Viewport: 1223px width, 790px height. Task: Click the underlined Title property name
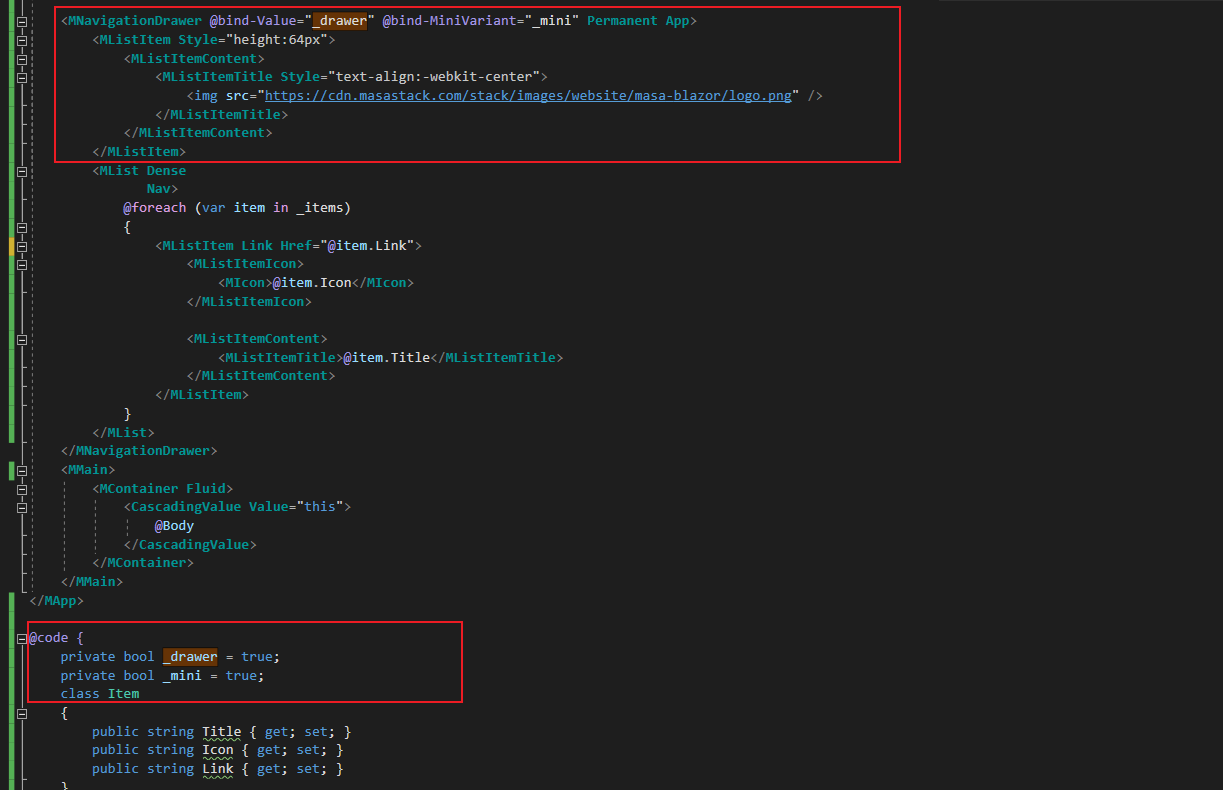[x=221, y=731]
